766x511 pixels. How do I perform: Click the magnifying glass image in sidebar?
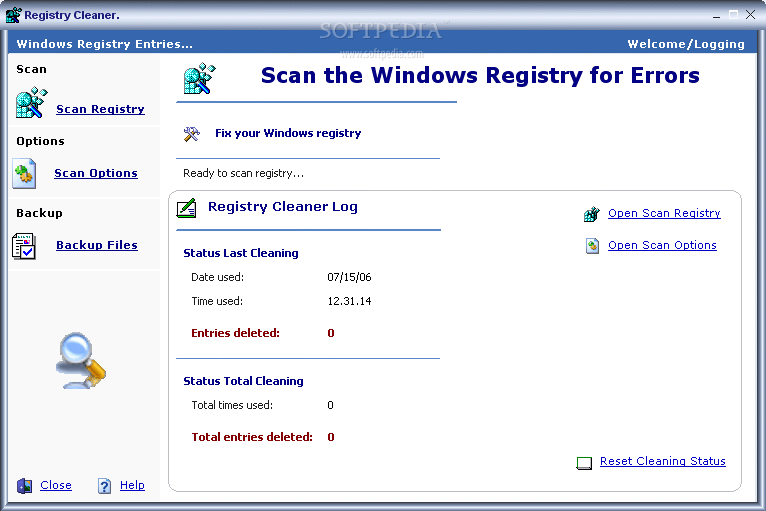click(x=81, y=361)
